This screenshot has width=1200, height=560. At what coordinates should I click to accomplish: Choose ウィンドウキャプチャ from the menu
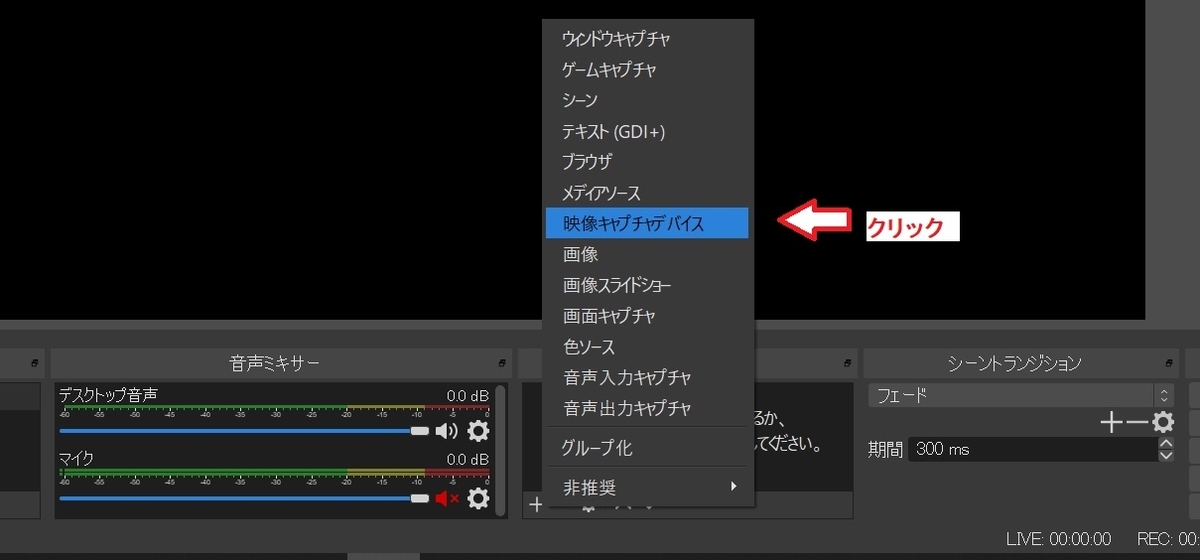tap(648, 39)
